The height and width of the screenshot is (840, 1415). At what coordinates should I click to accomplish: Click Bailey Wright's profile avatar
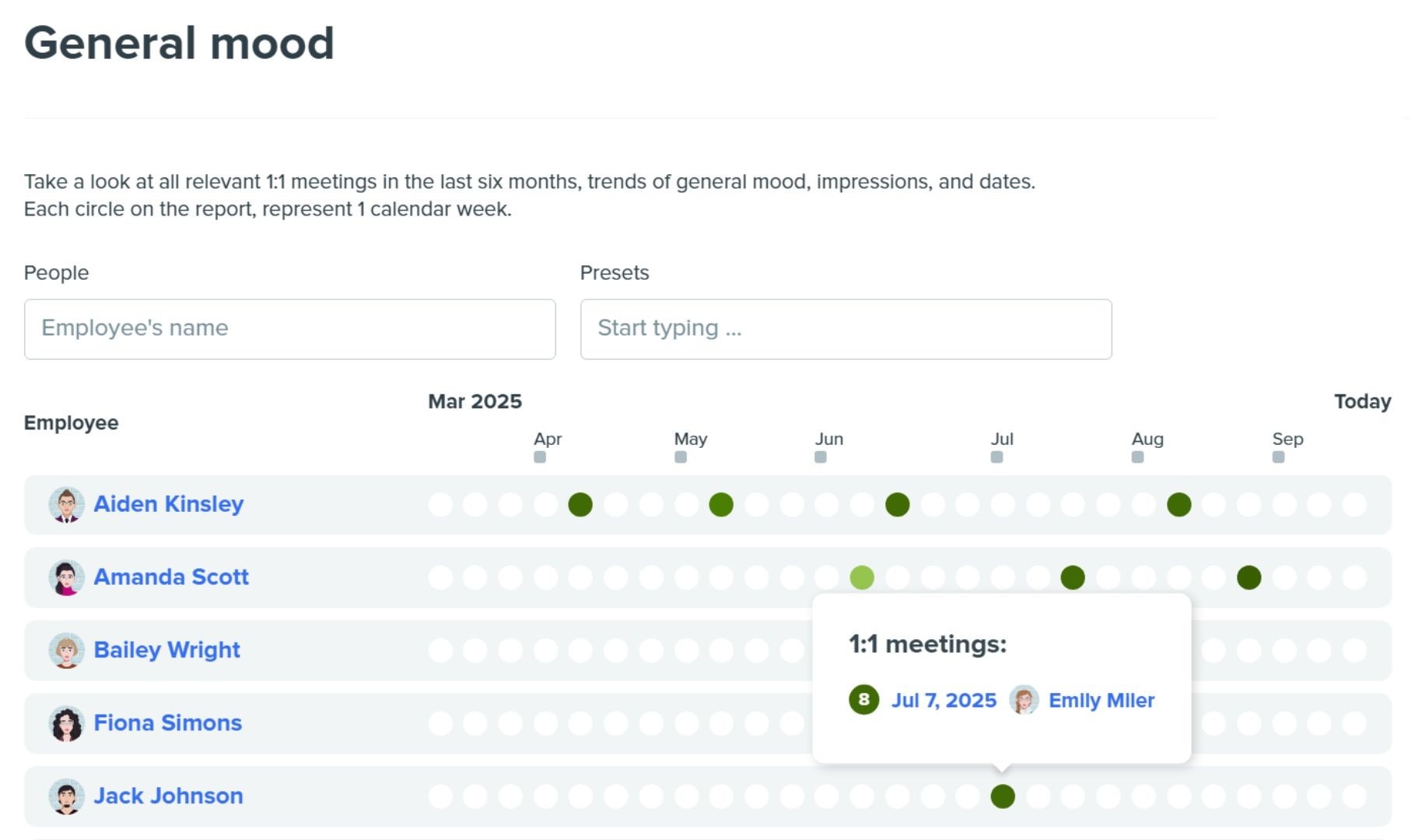coord(66,650)
